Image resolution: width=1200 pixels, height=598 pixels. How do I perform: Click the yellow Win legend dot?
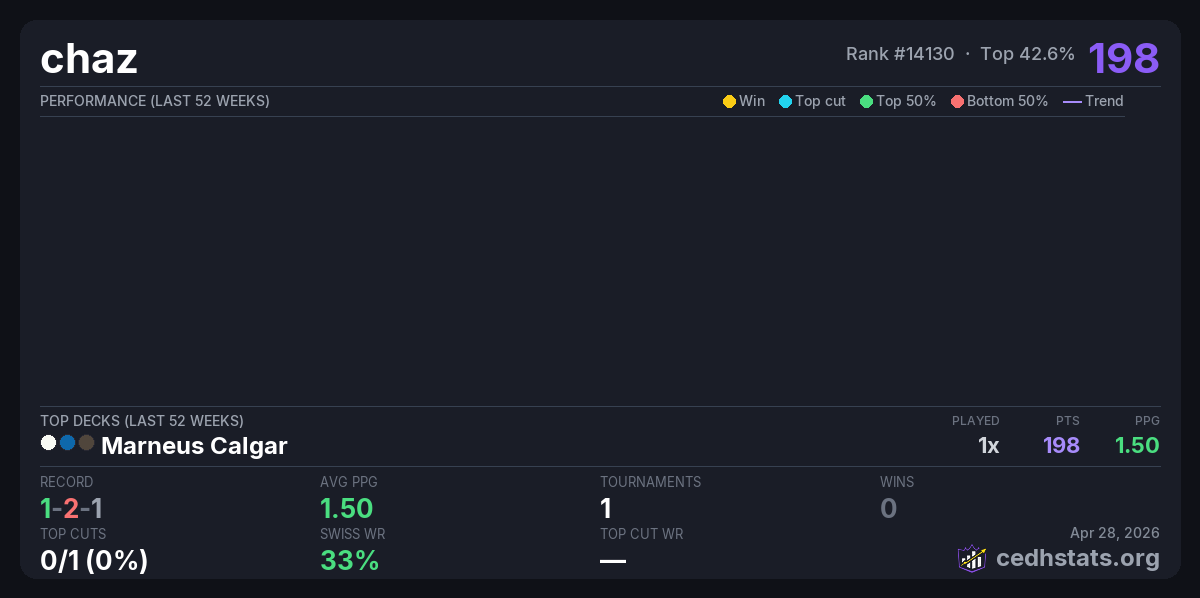pos(729,101)
